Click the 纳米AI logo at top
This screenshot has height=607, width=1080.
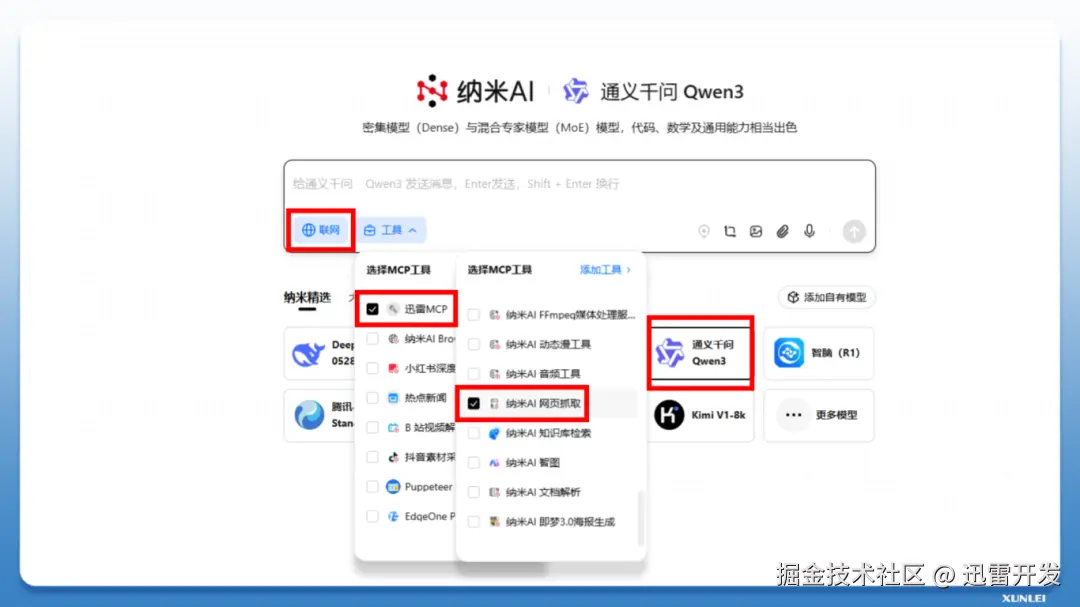[x=475, y=91]
